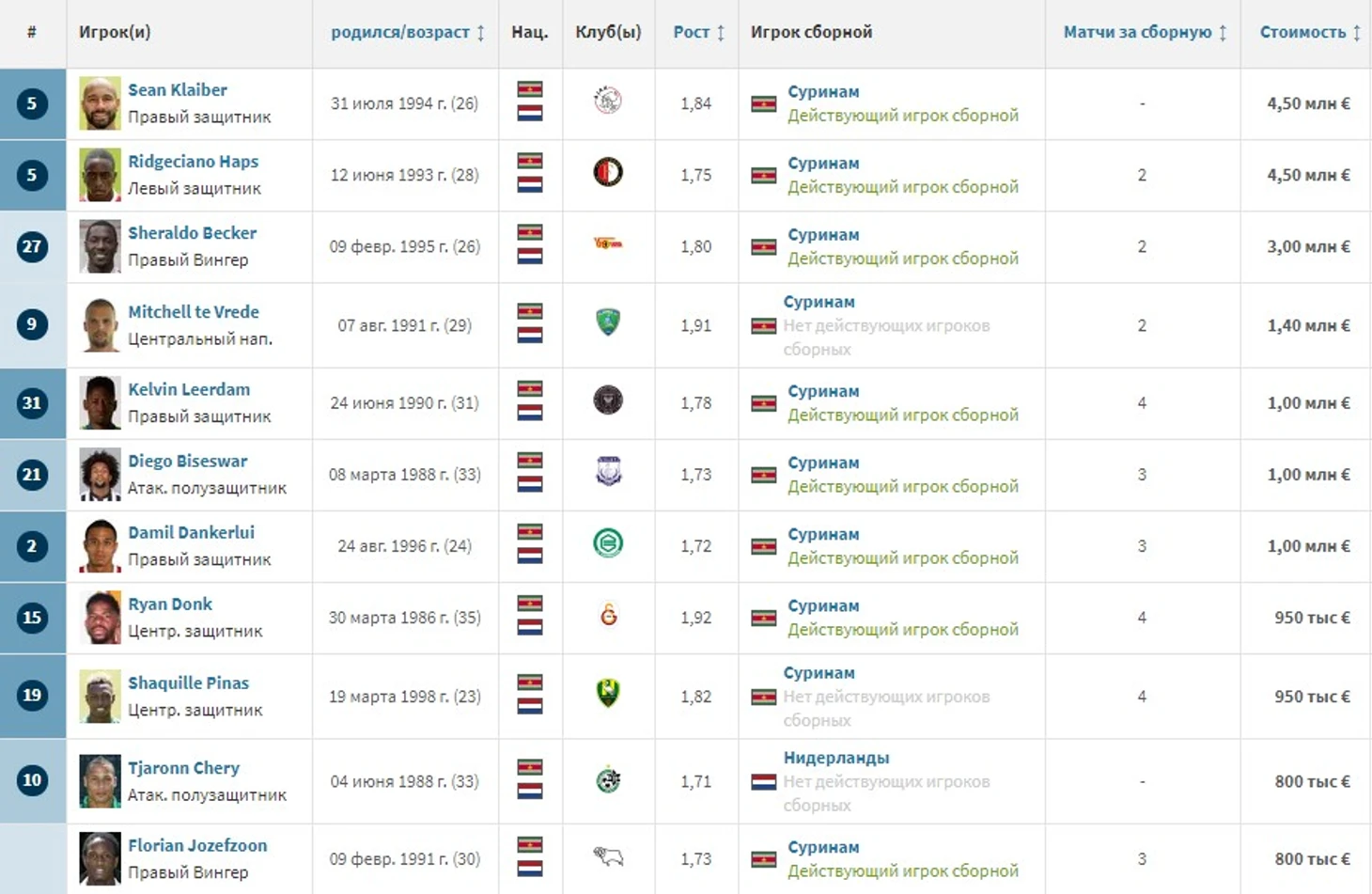Click the Derby County crest for Florian Jozefzoon

[608, 856]
